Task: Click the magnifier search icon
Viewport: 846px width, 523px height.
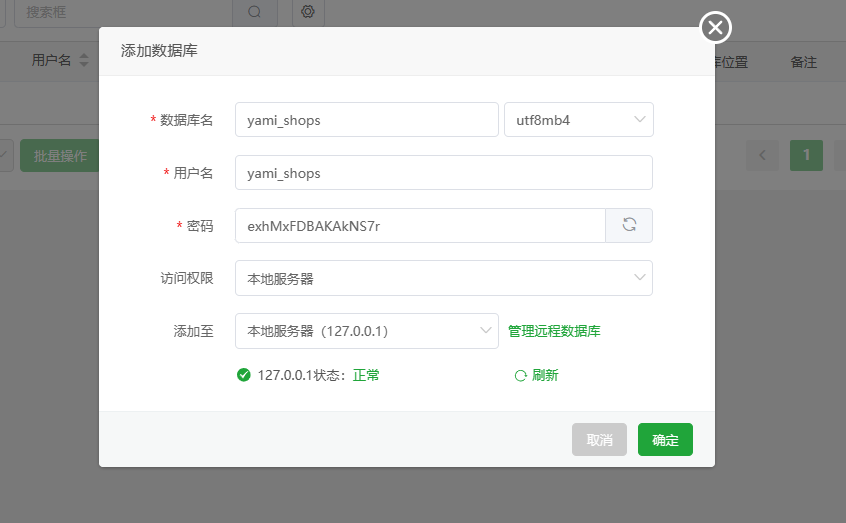Action: [x=254, y=12]
